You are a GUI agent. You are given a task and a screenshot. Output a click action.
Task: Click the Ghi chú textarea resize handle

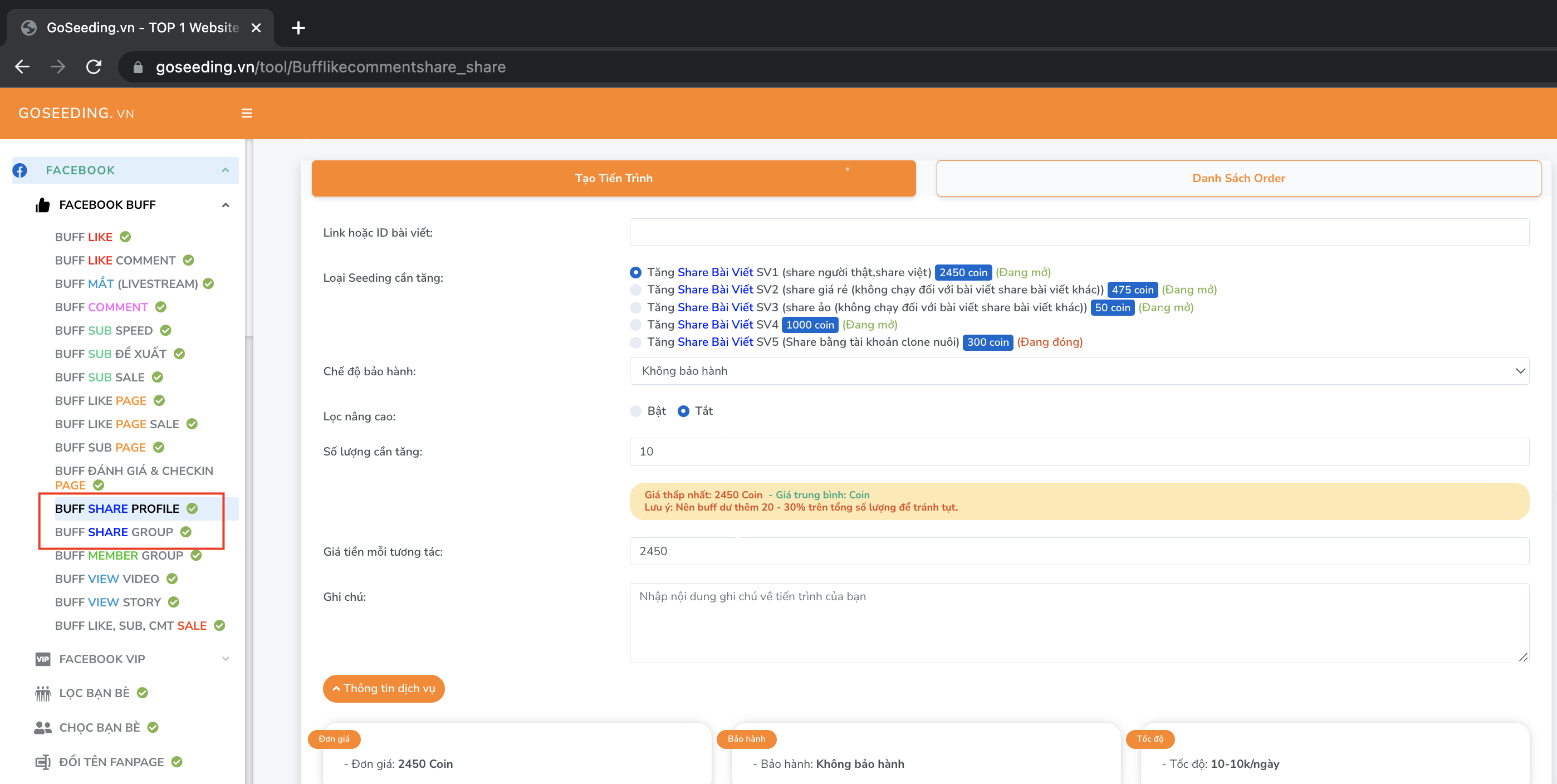1523,657
